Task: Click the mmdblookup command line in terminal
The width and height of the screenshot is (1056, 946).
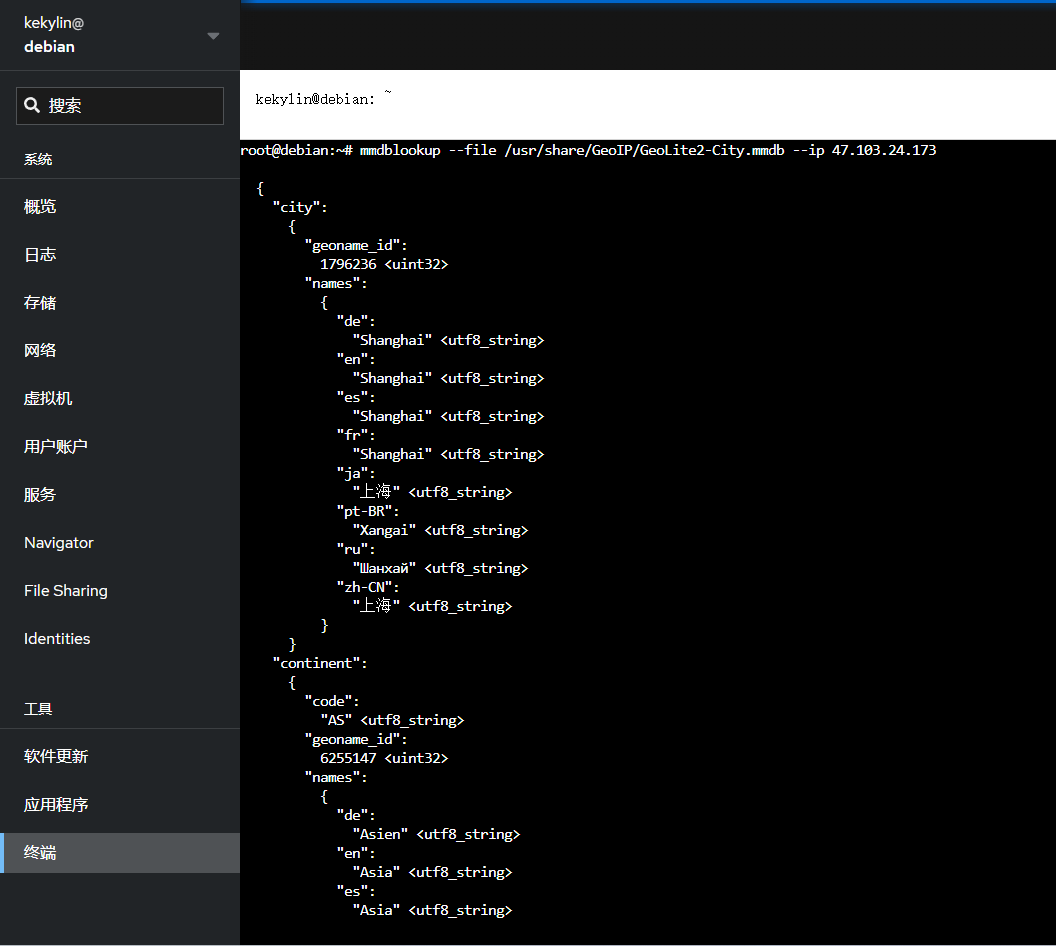Action: [x=588, y=150]
